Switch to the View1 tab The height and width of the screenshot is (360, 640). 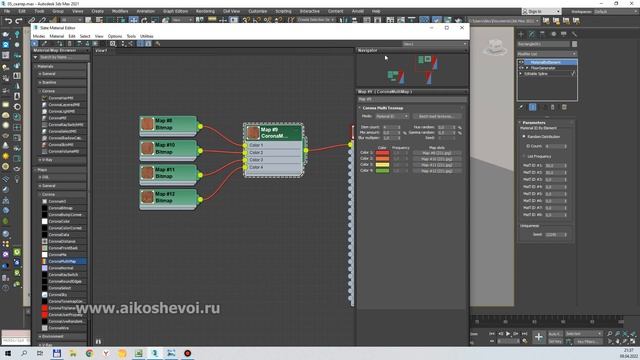point(101,51)
